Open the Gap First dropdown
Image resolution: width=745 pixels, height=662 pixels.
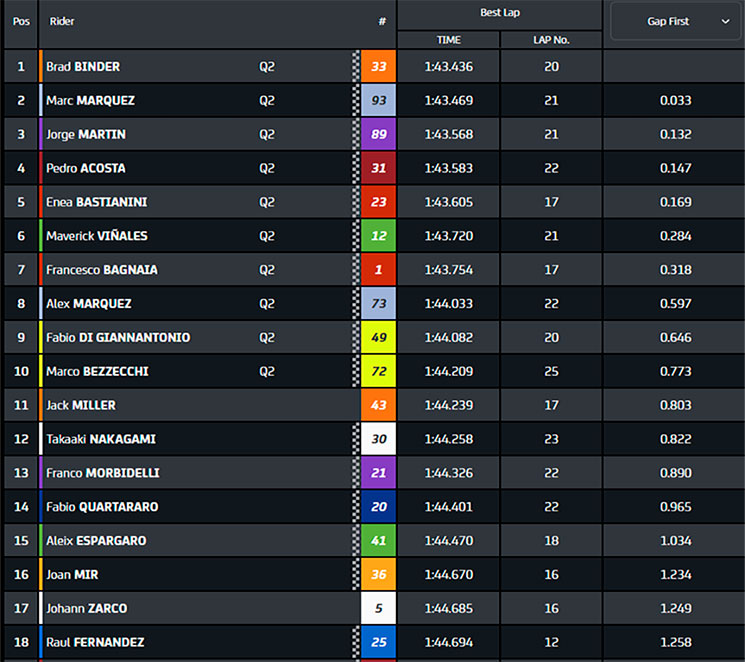[x=675, y=21]
